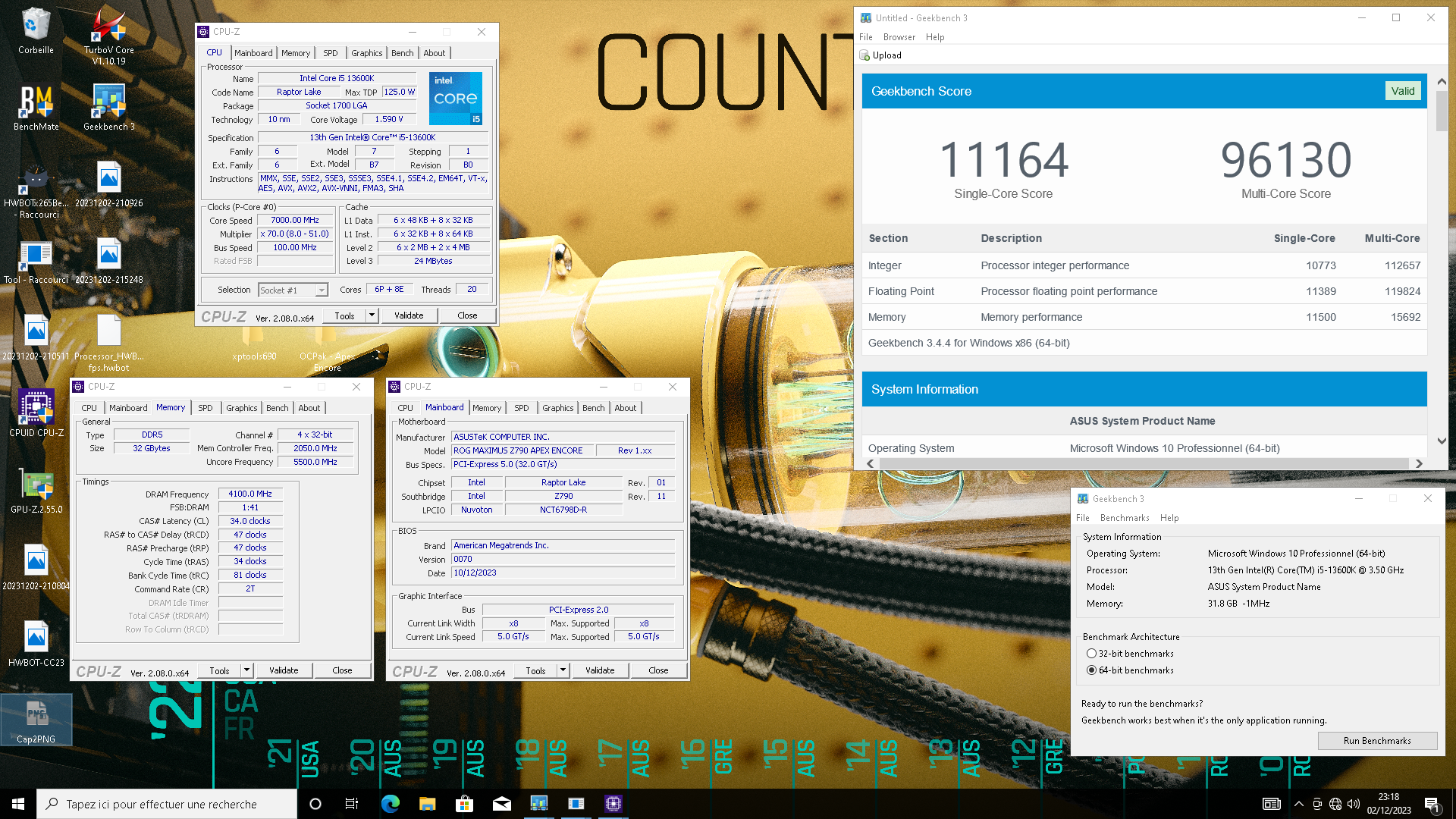Click the Upload icon in Geekbench results
This screenshot has width=1456, height=819.
[x=864, y=55]
